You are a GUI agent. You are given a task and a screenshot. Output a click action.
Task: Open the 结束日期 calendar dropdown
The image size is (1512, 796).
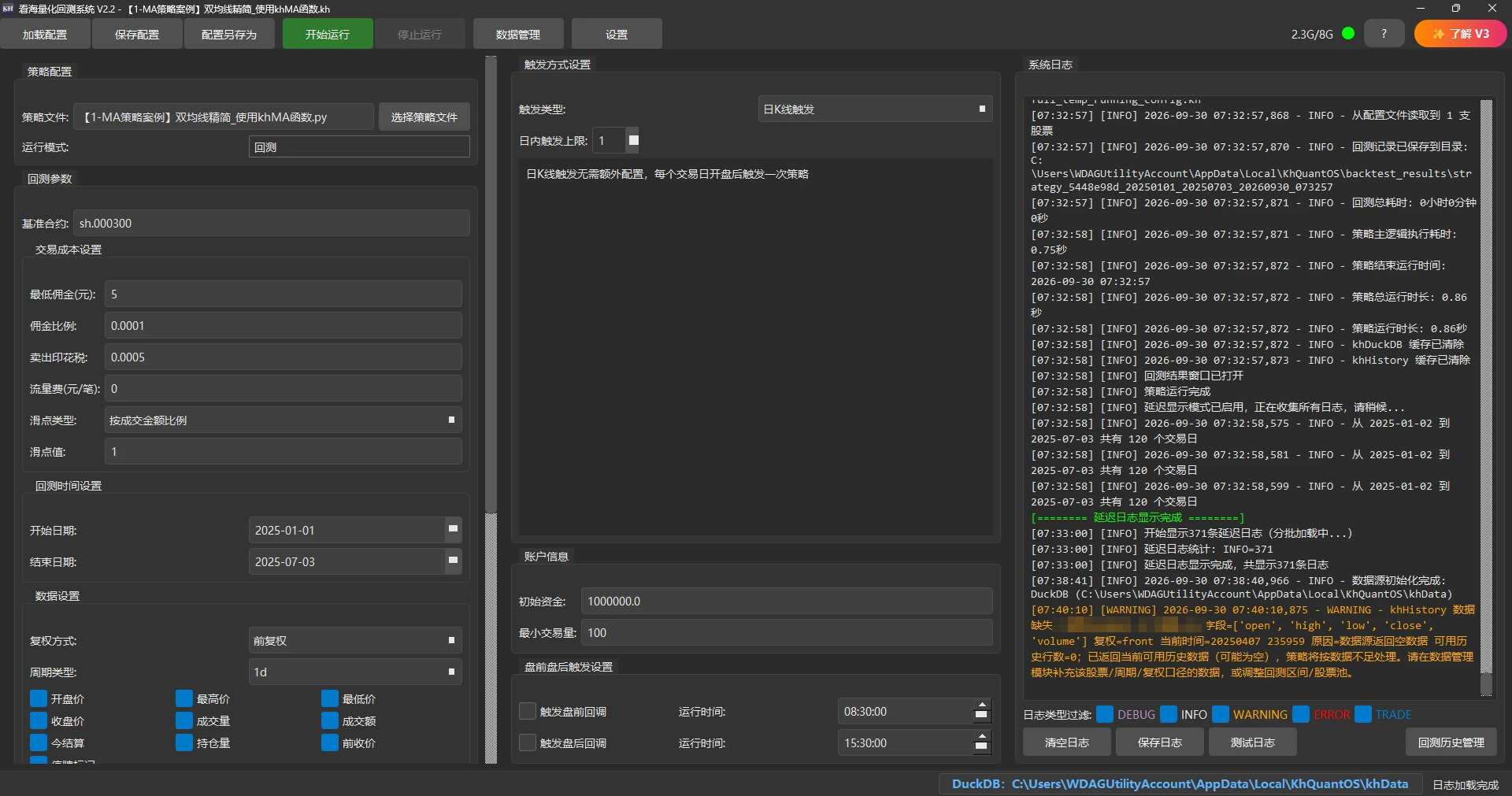point(453,561)
